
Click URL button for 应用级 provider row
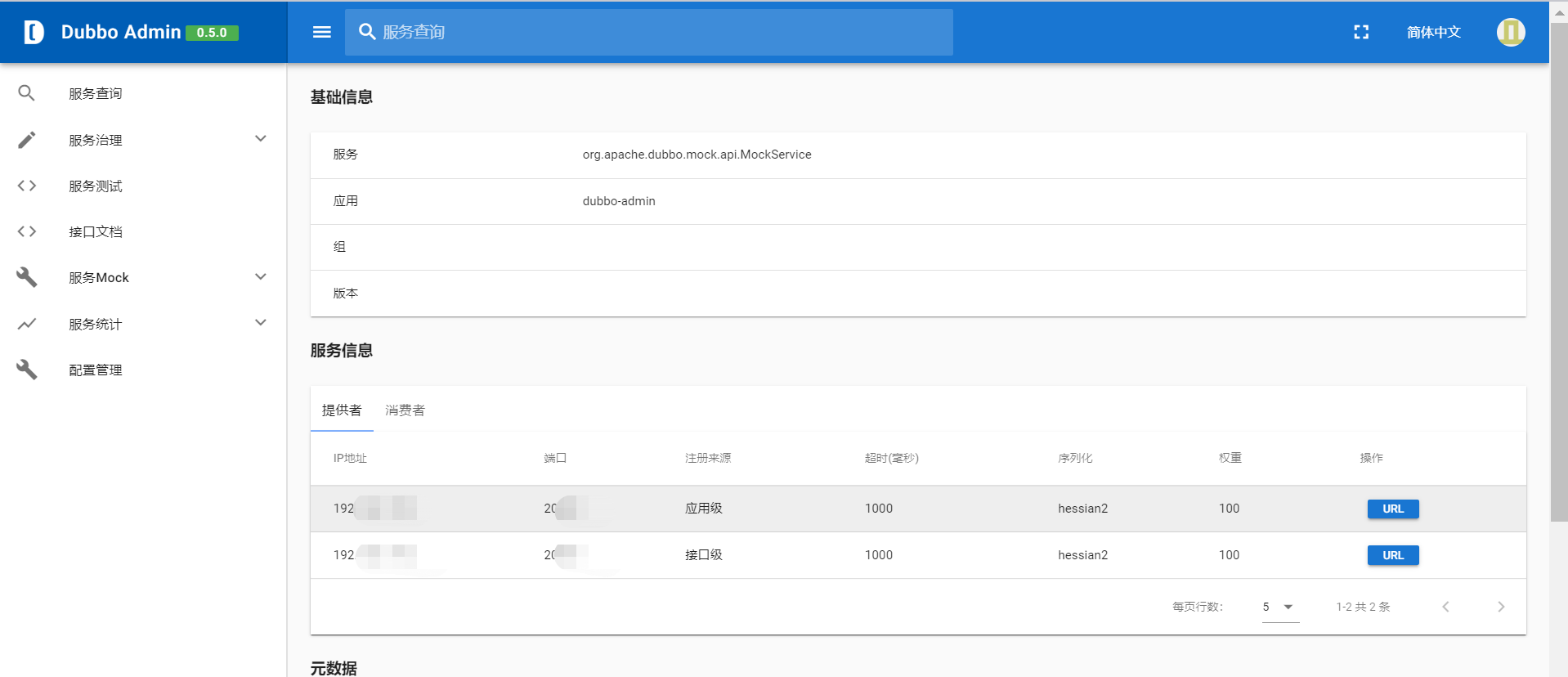pos(1393,509)
